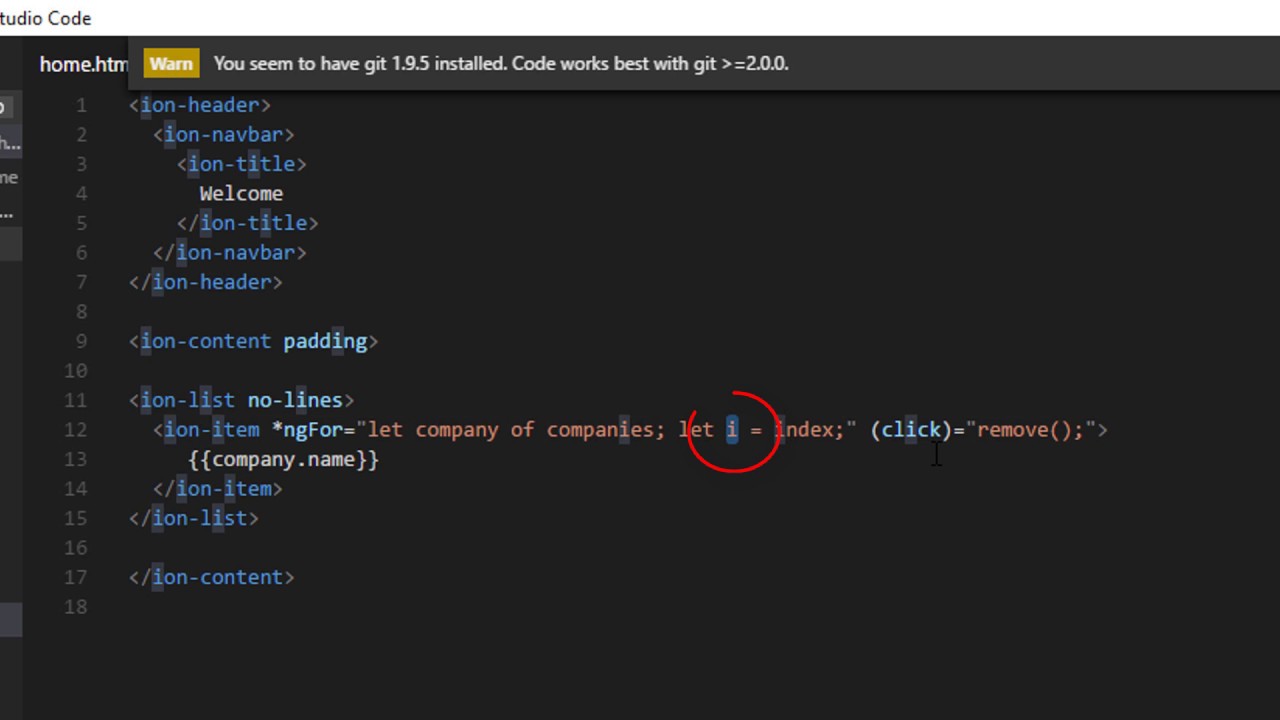Click the word Welcome in the title
1280x720 pixels.
[x=241, y=193]
